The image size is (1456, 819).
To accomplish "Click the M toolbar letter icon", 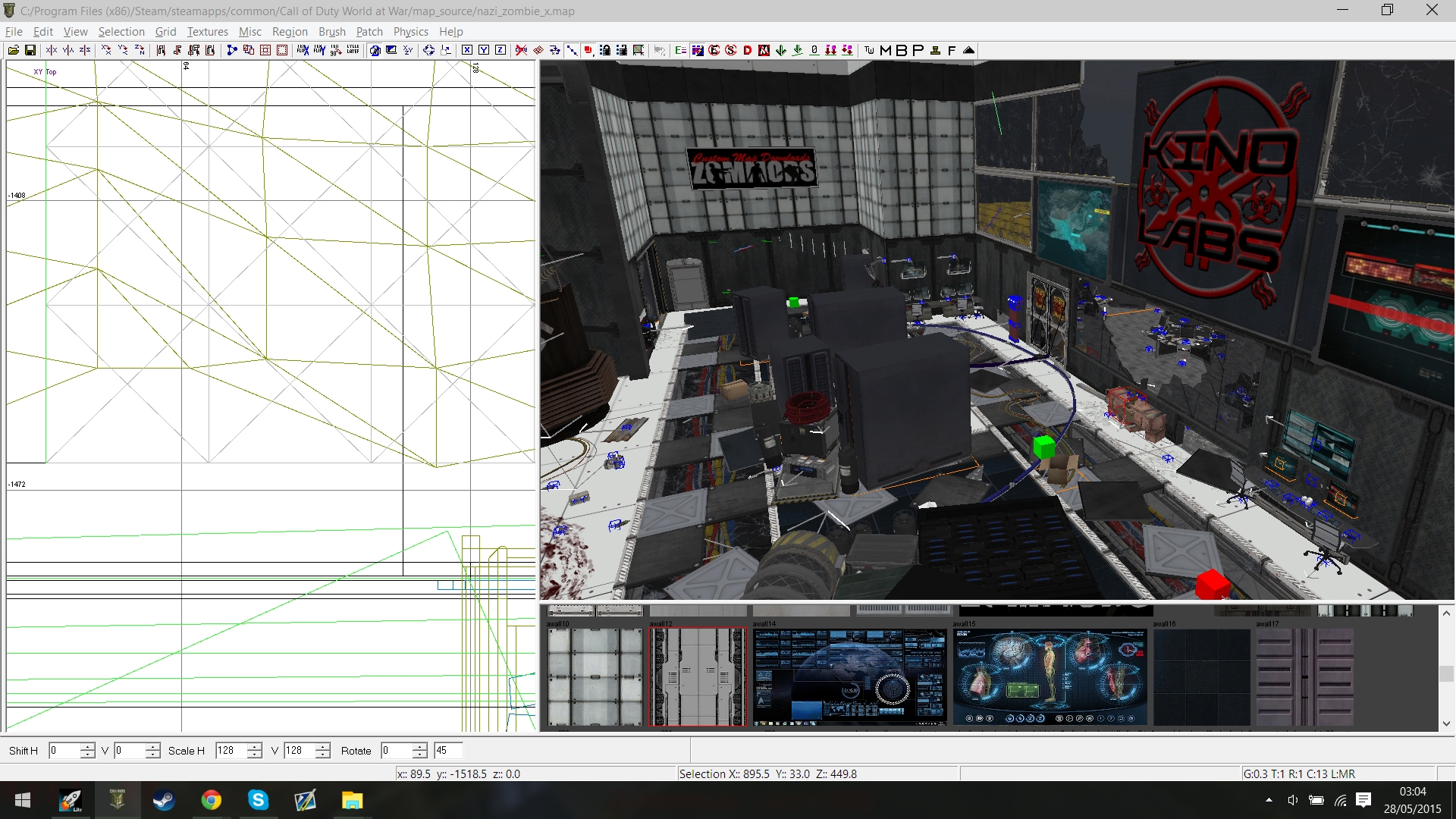I will tap(886, 50).
